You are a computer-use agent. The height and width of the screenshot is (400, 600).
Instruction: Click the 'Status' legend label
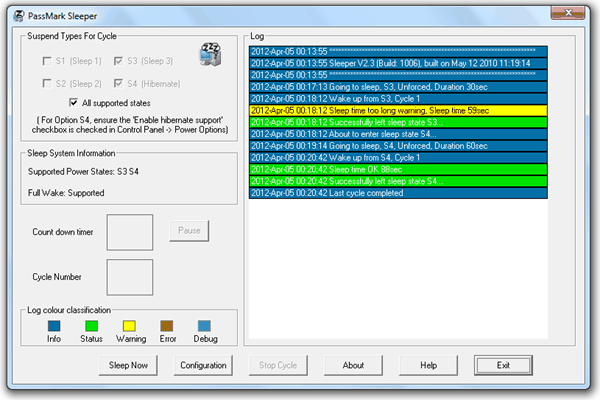(x=91, y=339)
